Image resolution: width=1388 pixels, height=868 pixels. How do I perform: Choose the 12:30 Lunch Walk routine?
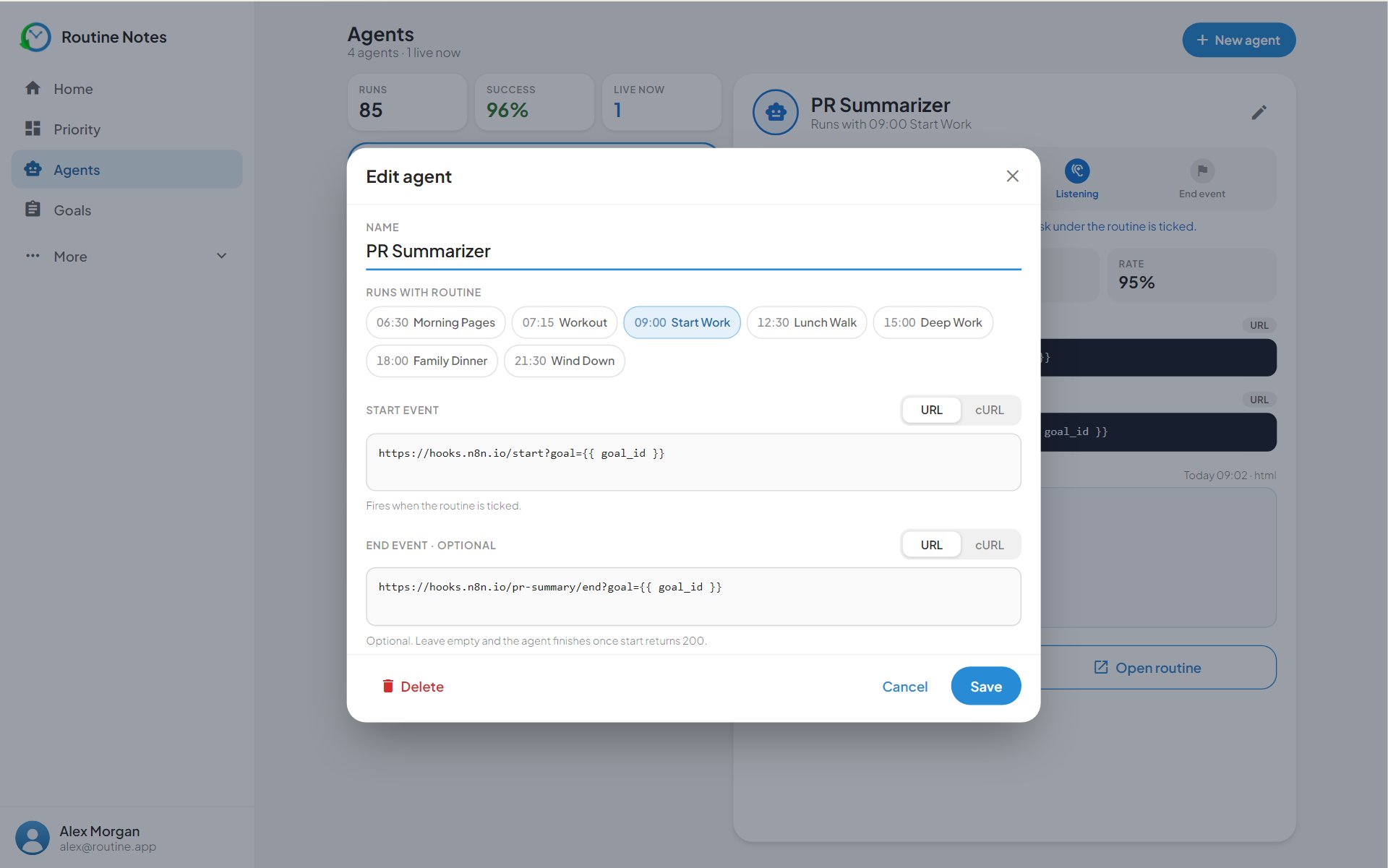tap(806, 322)
